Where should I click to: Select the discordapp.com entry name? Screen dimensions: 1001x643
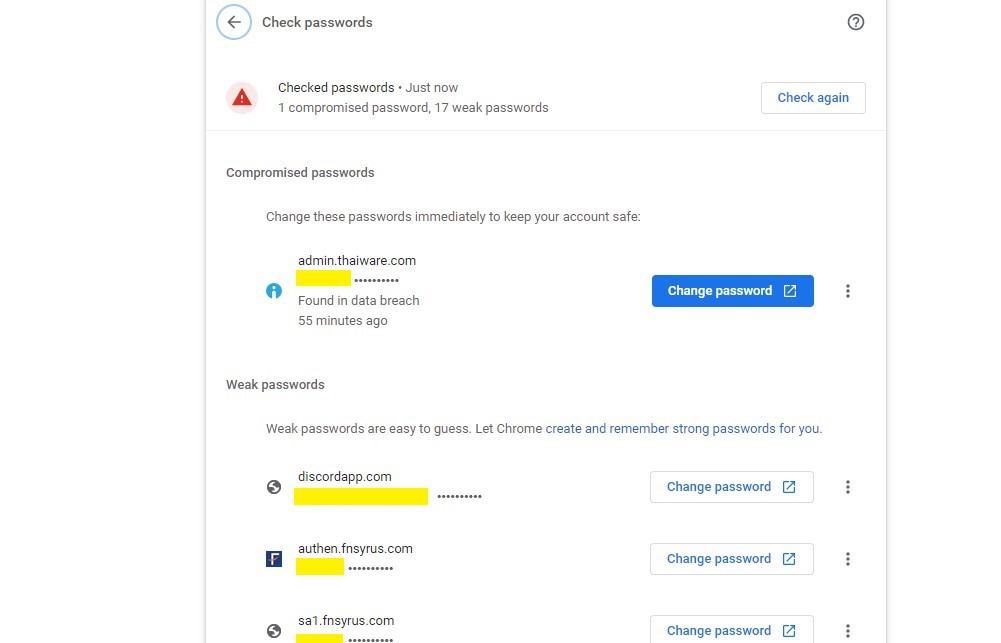345,477
